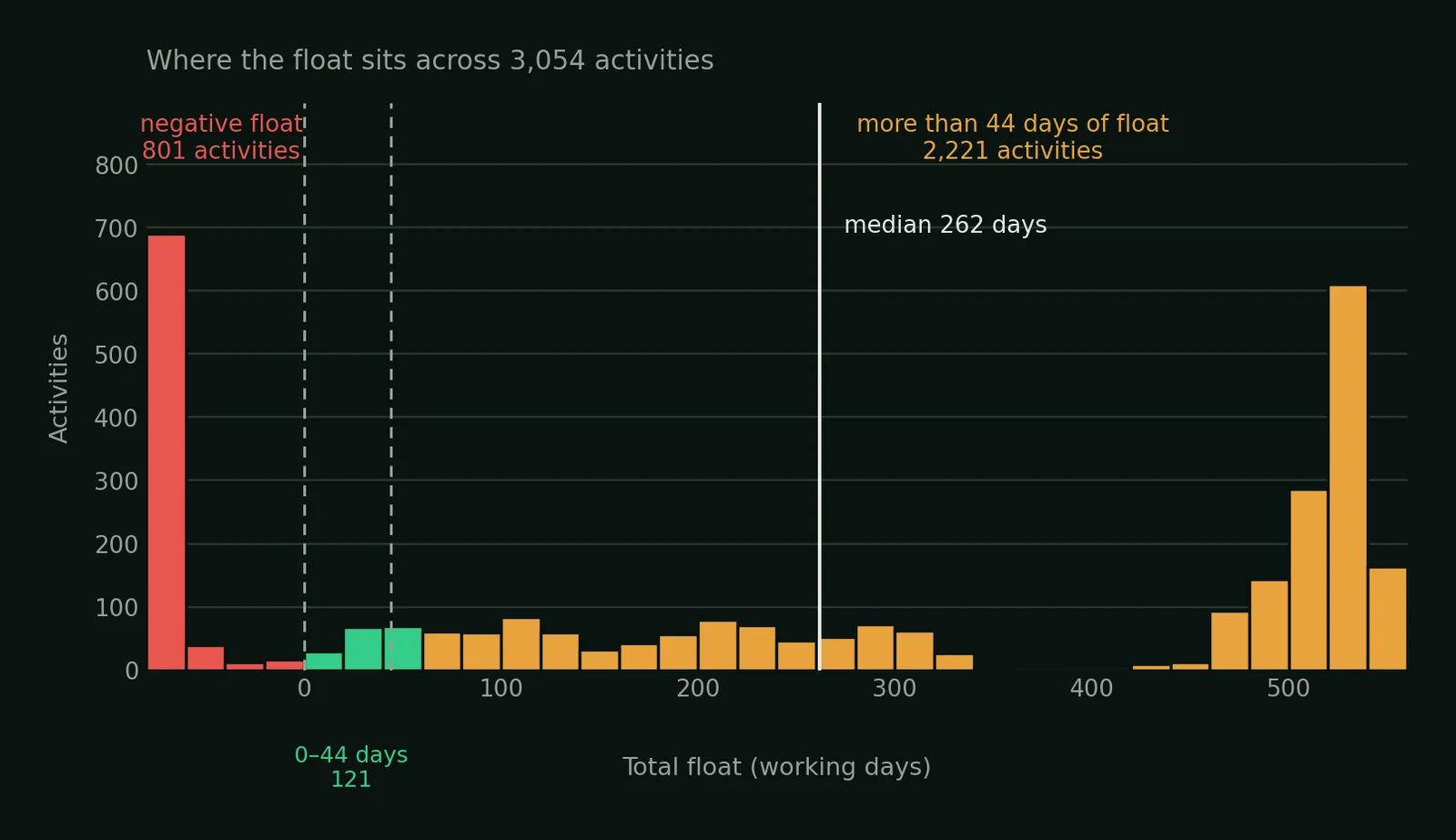Click the 'negative float 801 activities' annotation

[221, 137]
